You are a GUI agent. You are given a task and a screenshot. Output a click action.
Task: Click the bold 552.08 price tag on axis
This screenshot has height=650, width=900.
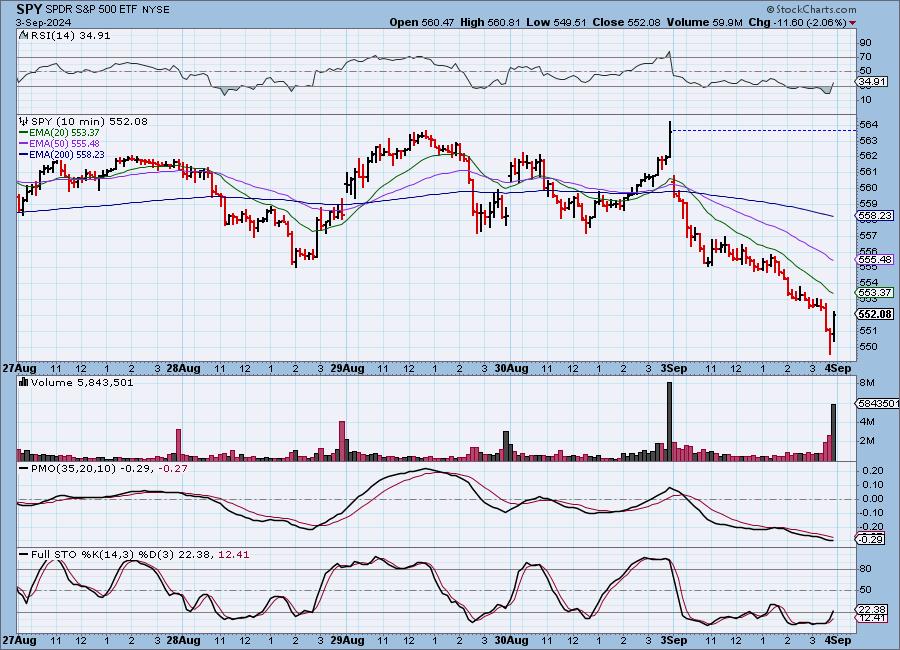(x=875, y=314)
